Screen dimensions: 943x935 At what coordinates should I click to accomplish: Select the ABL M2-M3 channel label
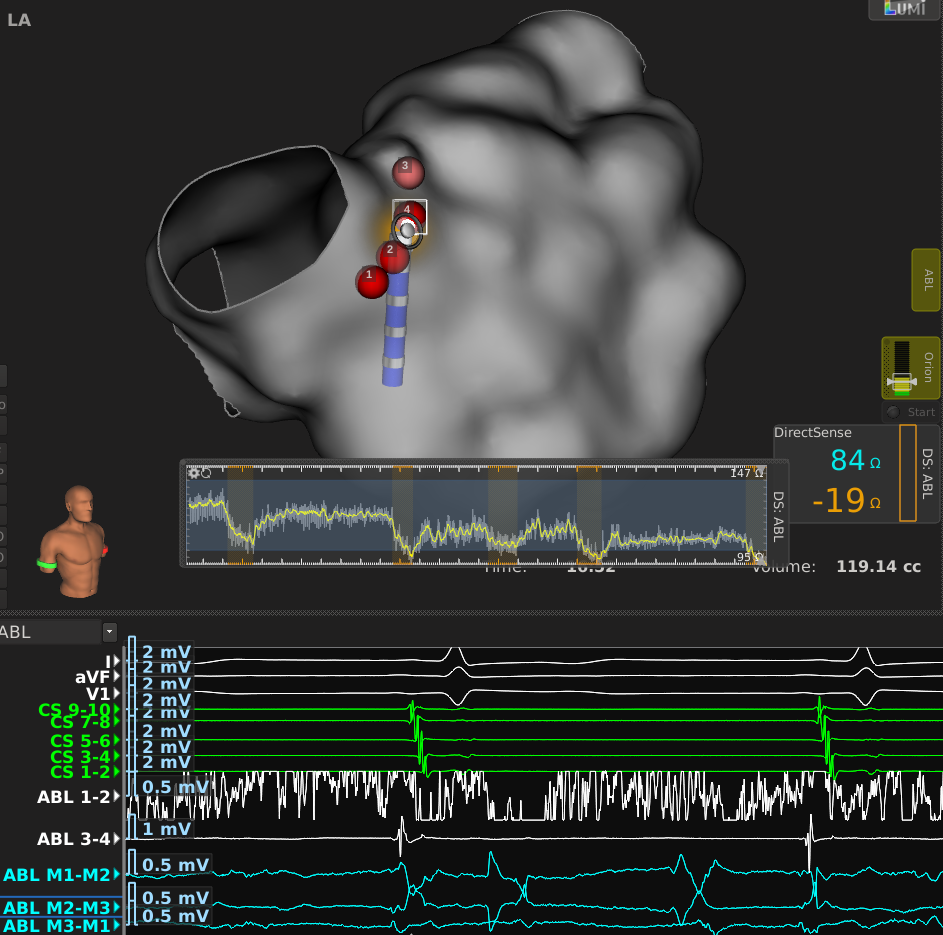point(56,907)
